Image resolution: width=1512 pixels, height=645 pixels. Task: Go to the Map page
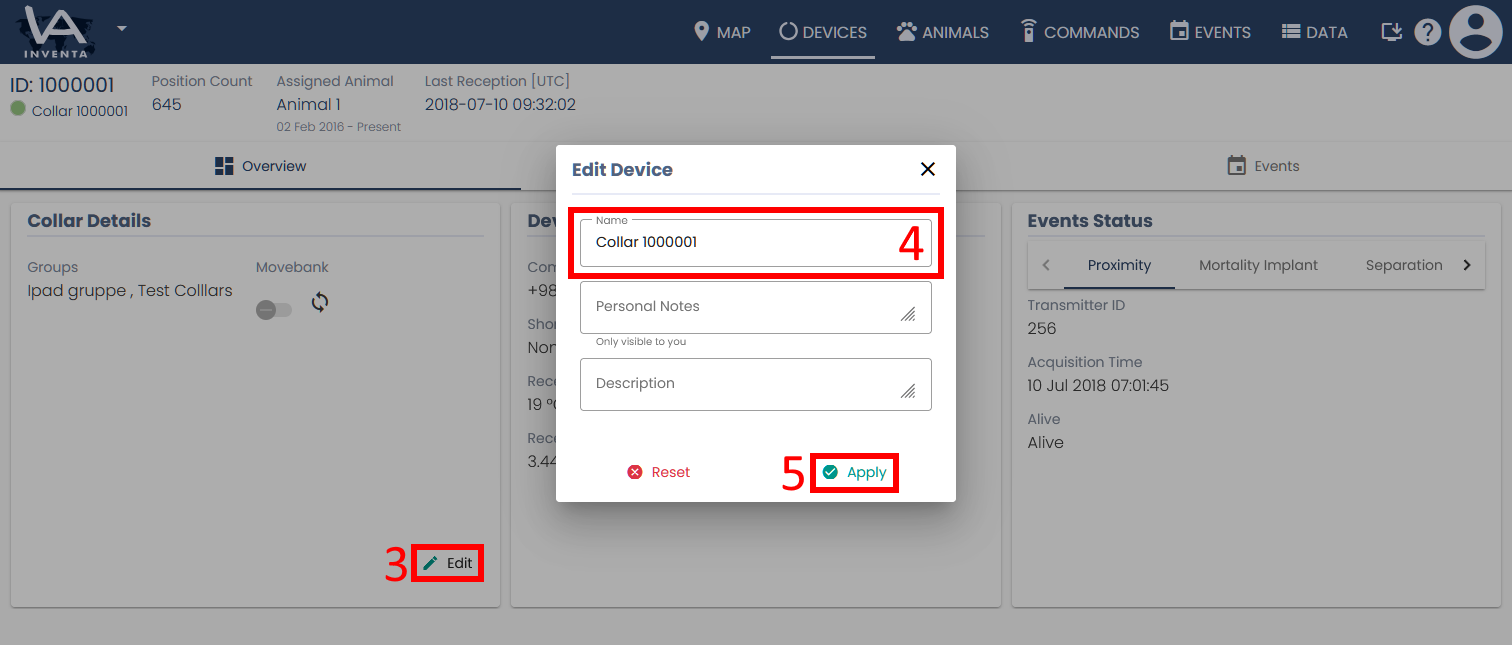[722, 32]
